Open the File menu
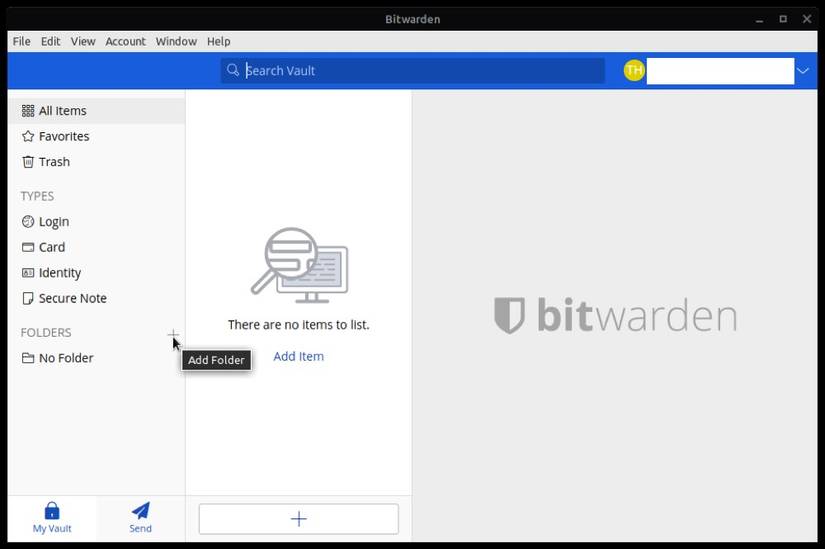825x549 pixels. point(22,41)
